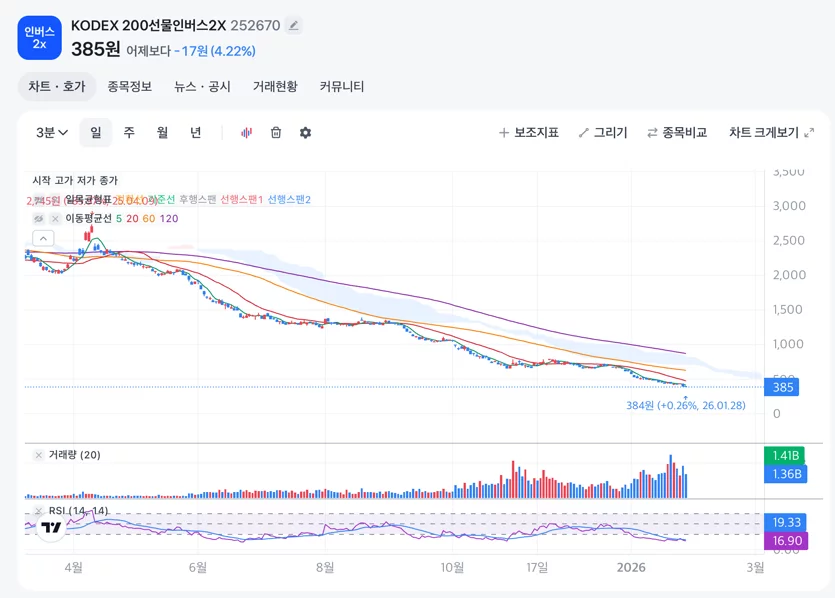
Task: Click the 이동평균선 indicator title
Action: 88,218
